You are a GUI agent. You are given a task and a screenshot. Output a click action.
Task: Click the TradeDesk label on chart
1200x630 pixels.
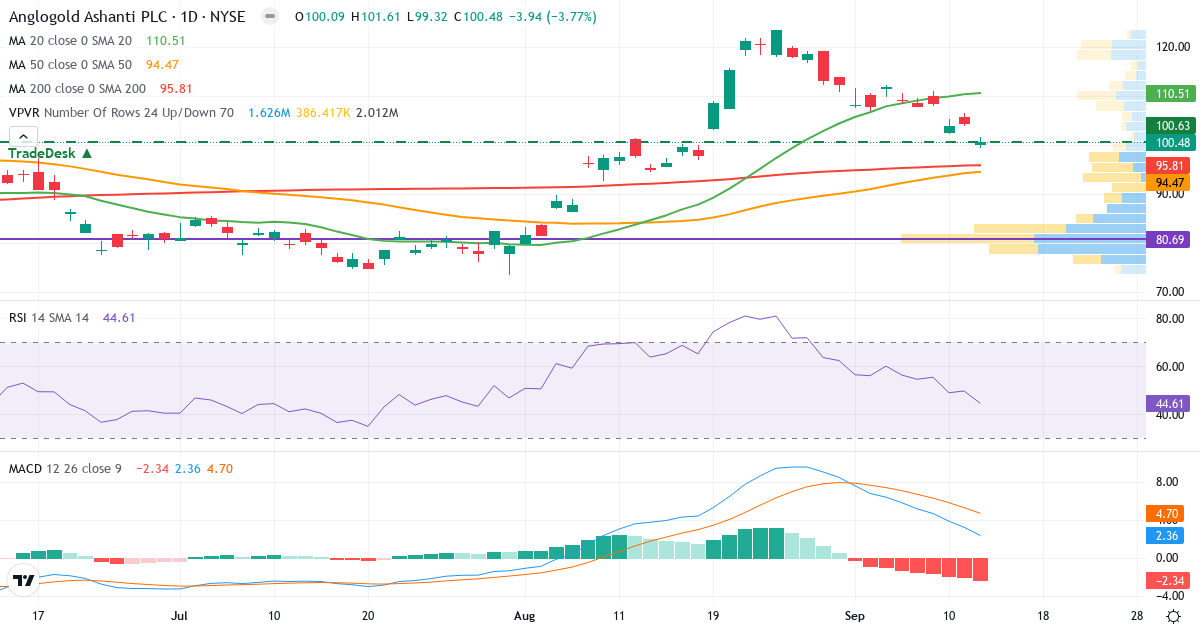[50, 153]
